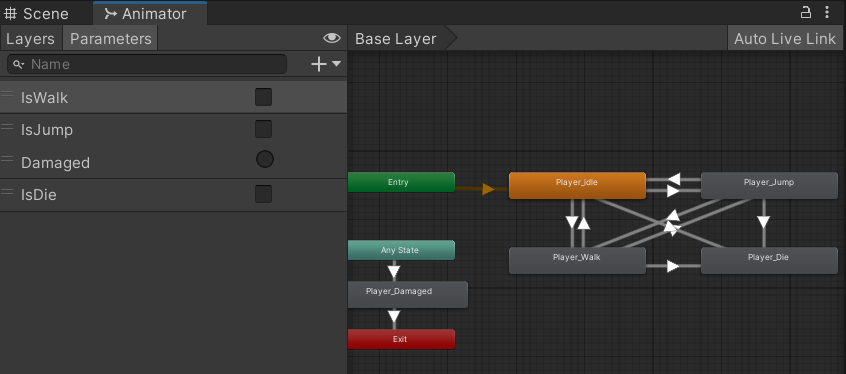This screenshot has height=374, width=846.
Task: Select the IsDie parameter name
Action: (39, 195)
